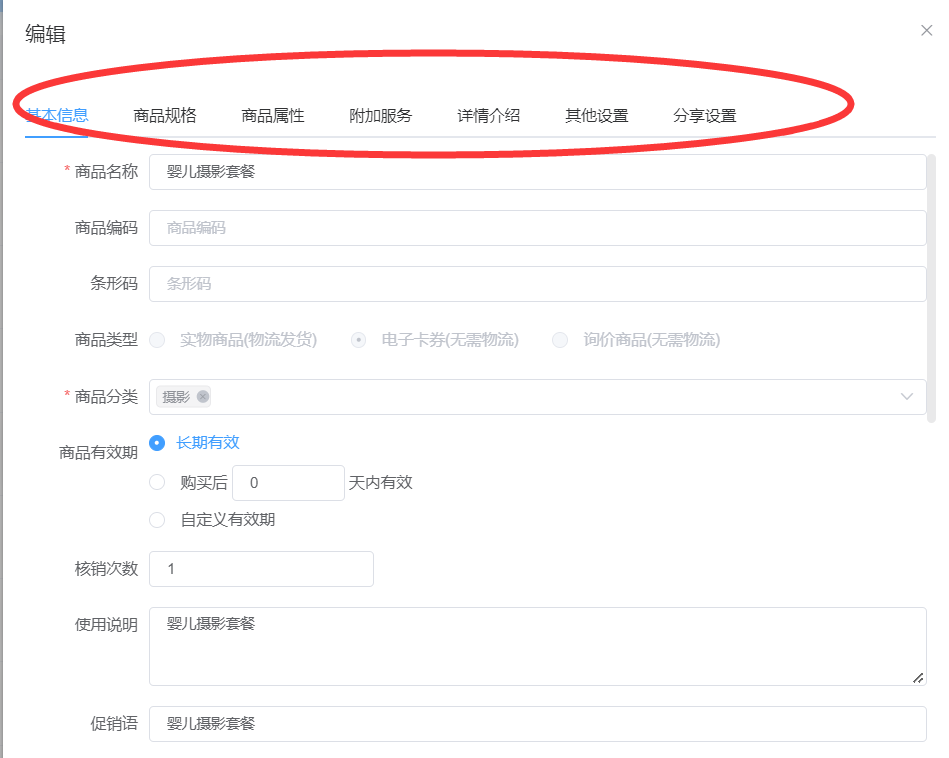Select 询价商品(无需物流) product type radio
949x758 pixels.
click(x=560, y=340)
